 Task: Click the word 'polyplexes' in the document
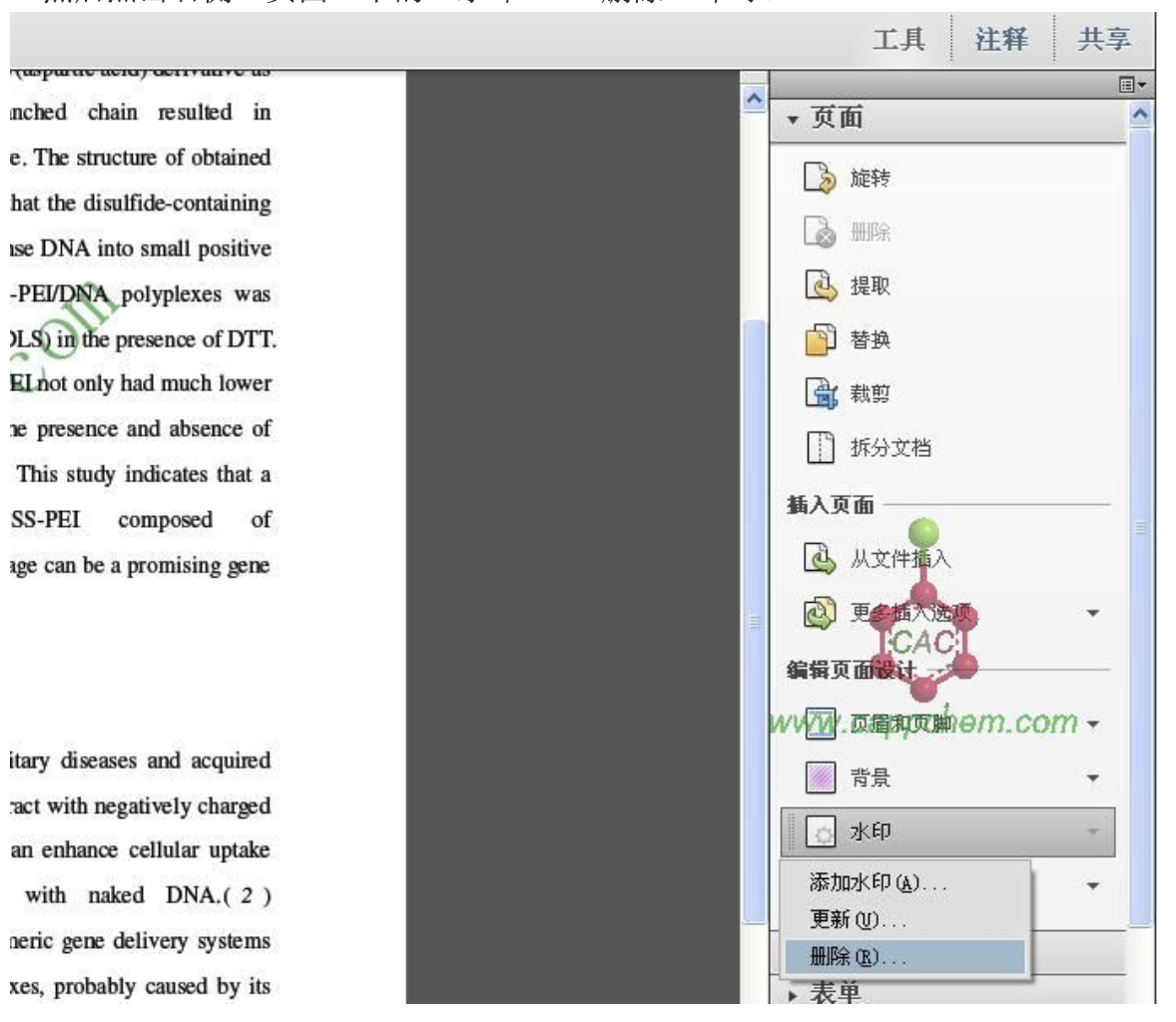[171, 294]
